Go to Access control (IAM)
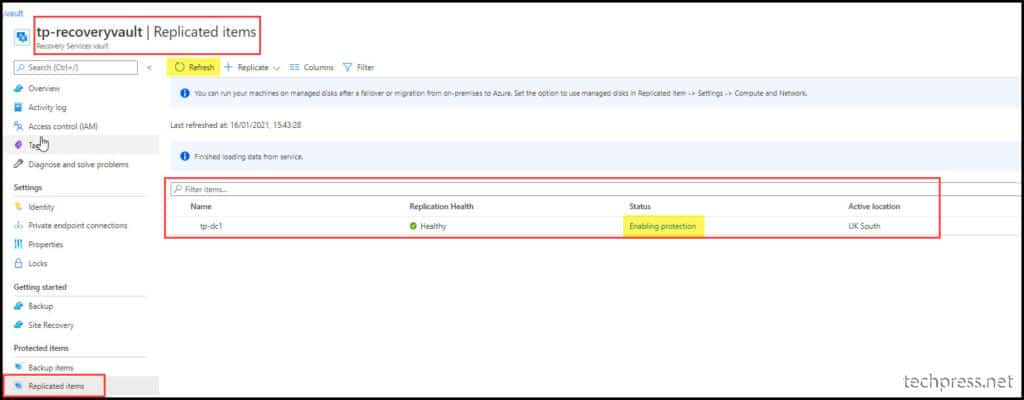Viewport: 1024px width, 400px height. pyautogui.click(x=63, y=126)
